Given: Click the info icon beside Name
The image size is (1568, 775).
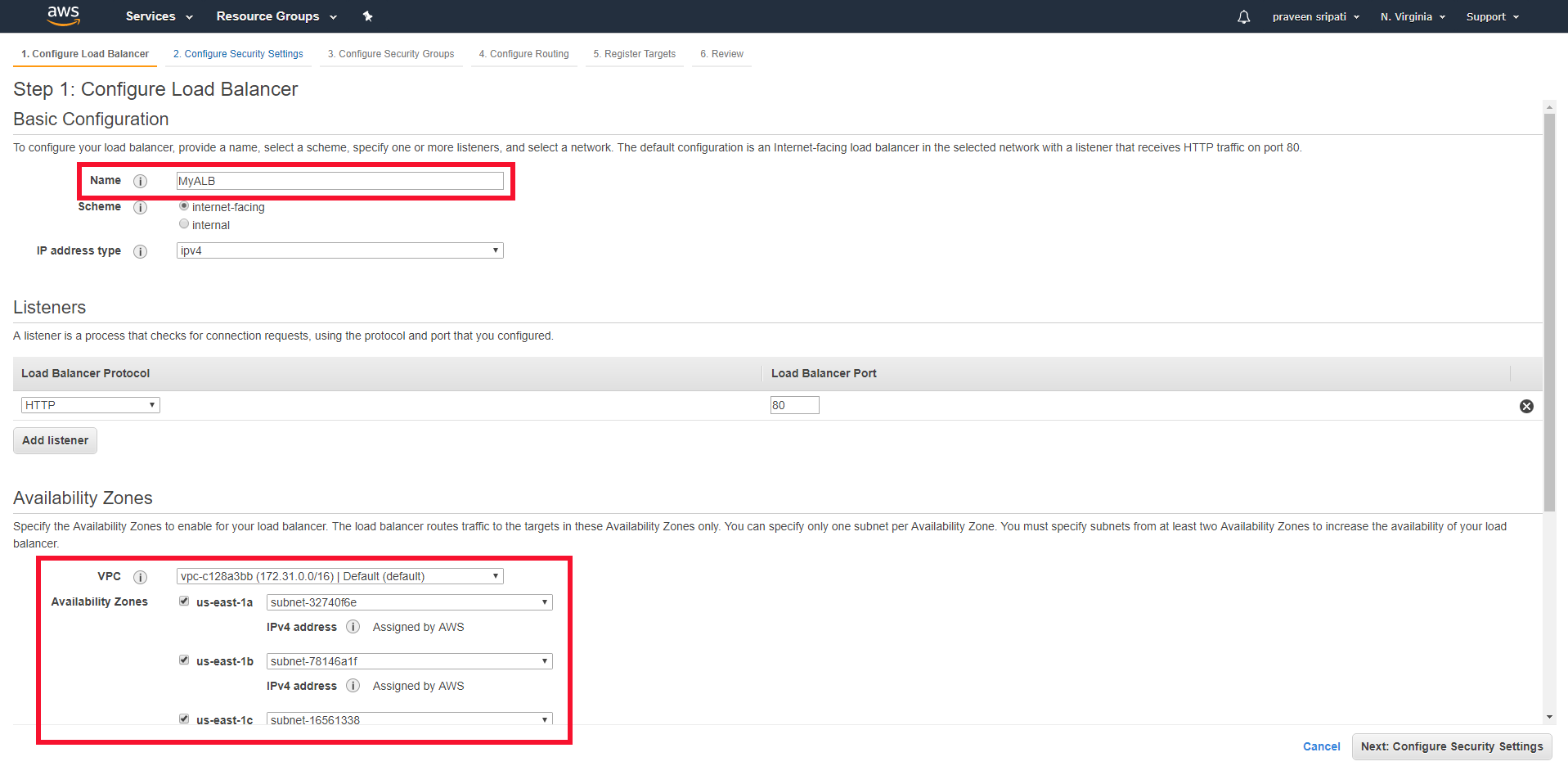Looking at the screenshot, I should click(x=141, y=181).
